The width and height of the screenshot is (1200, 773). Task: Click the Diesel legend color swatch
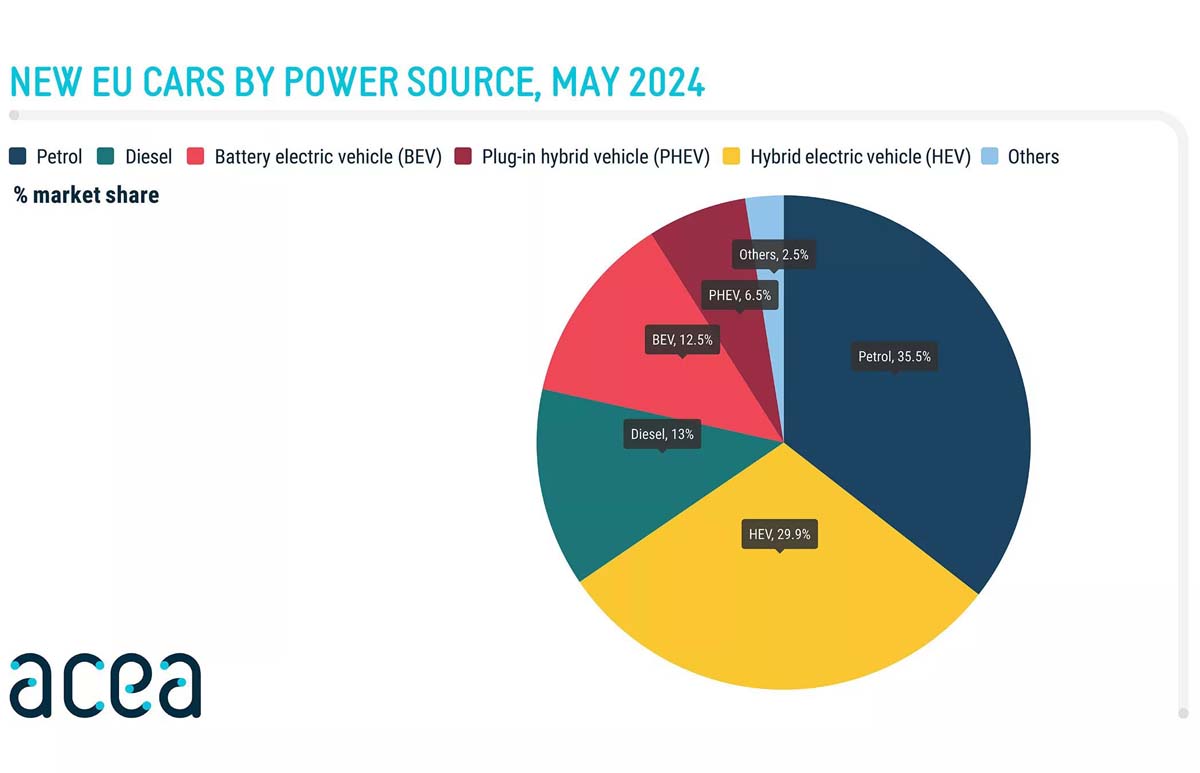point(107,157)
